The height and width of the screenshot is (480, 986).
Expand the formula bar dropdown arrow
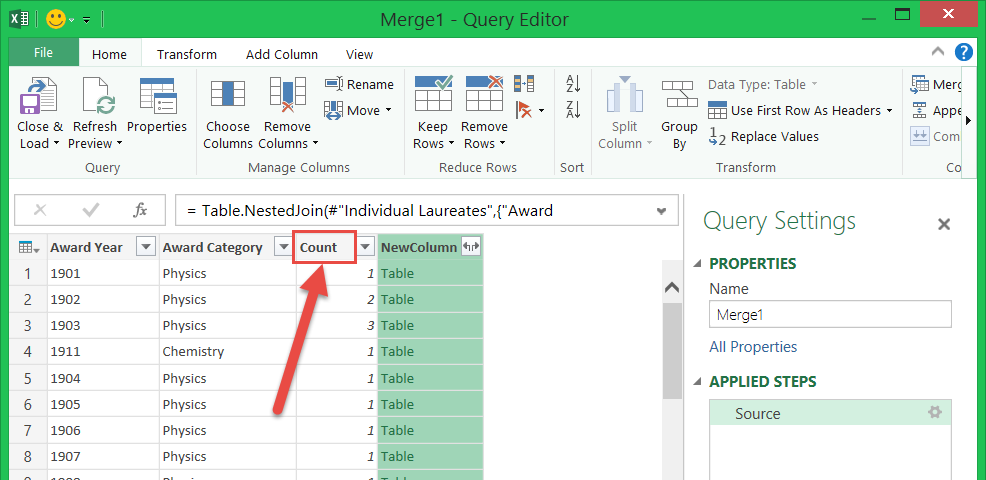click(x=661, y=211)
